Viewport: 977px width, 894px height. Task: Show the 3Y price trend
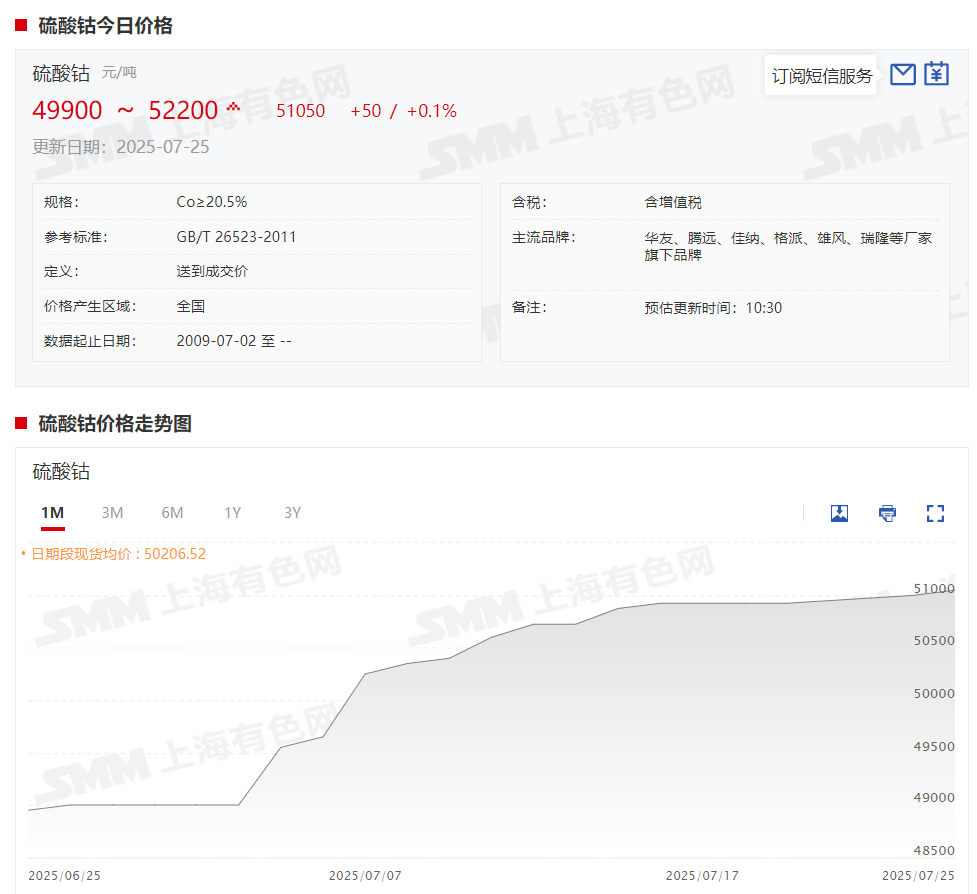pos(292,513)
